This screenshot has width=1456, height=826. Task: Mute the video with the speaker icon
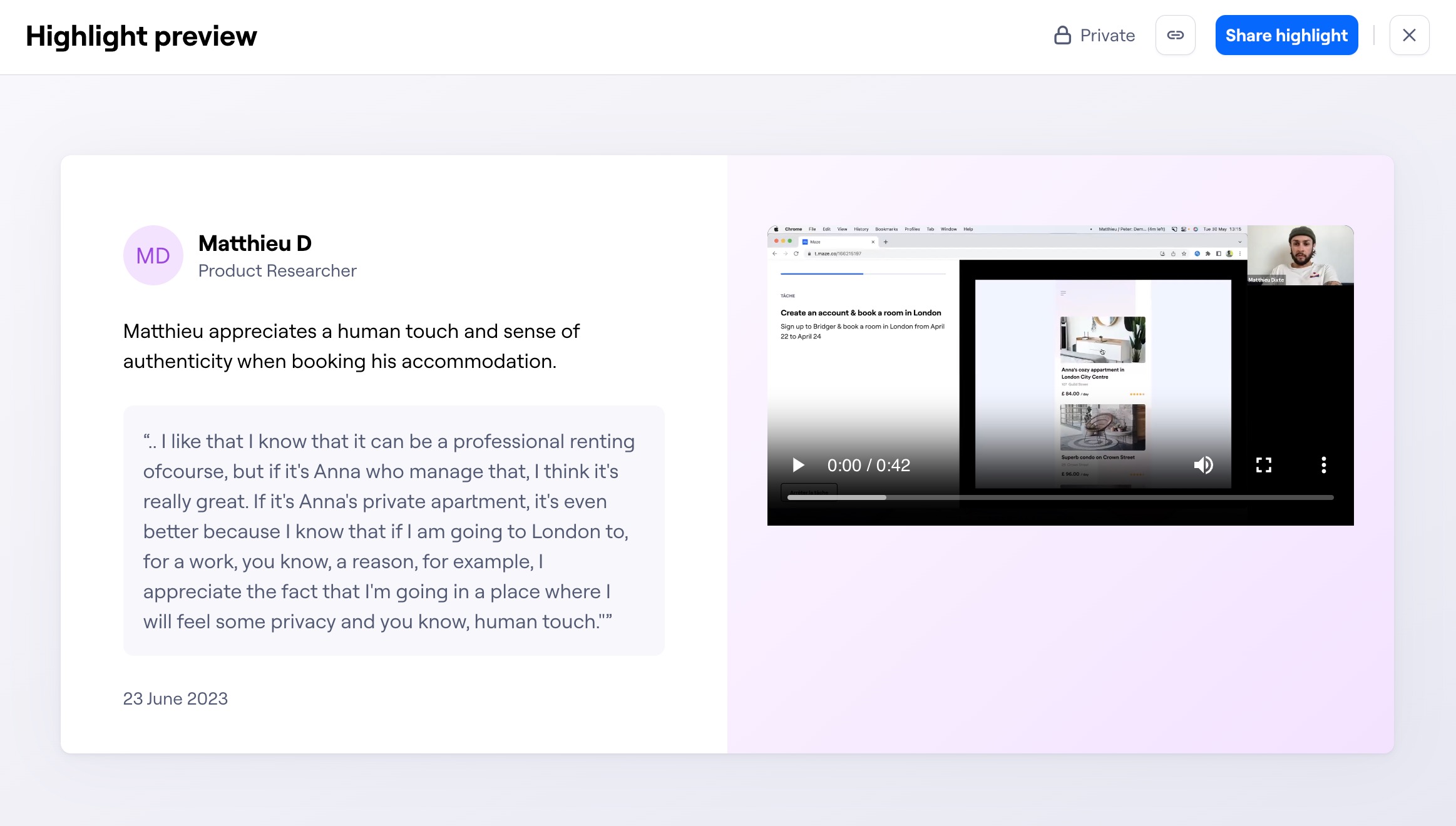point(1203,465)
